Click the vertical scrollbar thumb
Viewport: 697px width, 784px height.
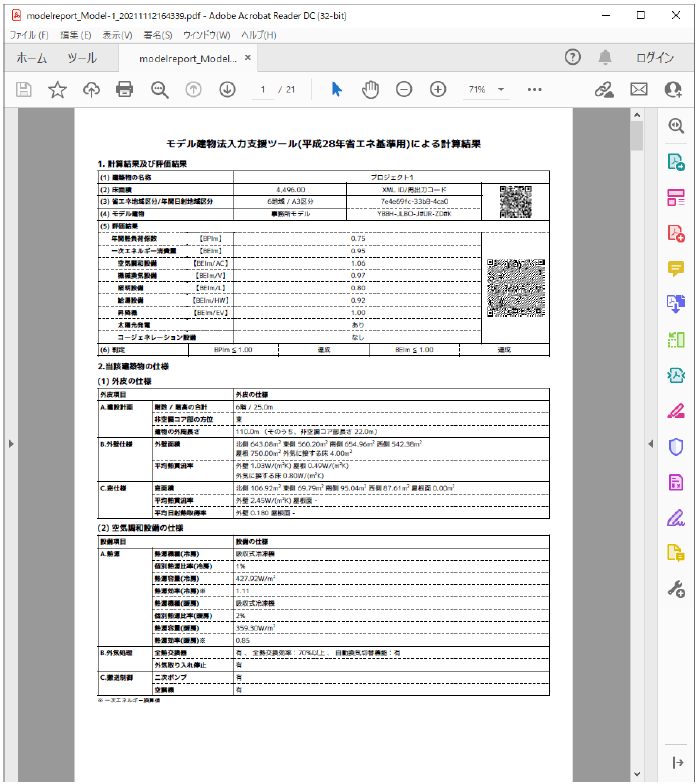pyautogui.click(x=636, y=136)
